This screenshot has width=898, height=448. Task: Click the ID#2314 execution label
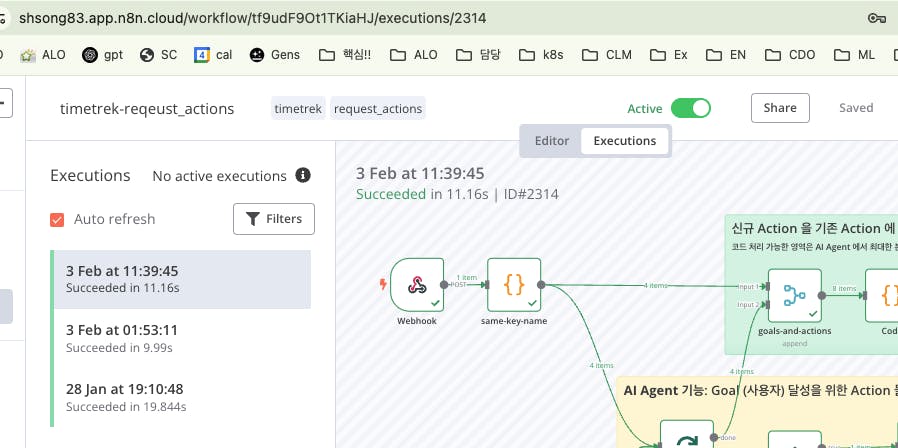coord(531,194)
